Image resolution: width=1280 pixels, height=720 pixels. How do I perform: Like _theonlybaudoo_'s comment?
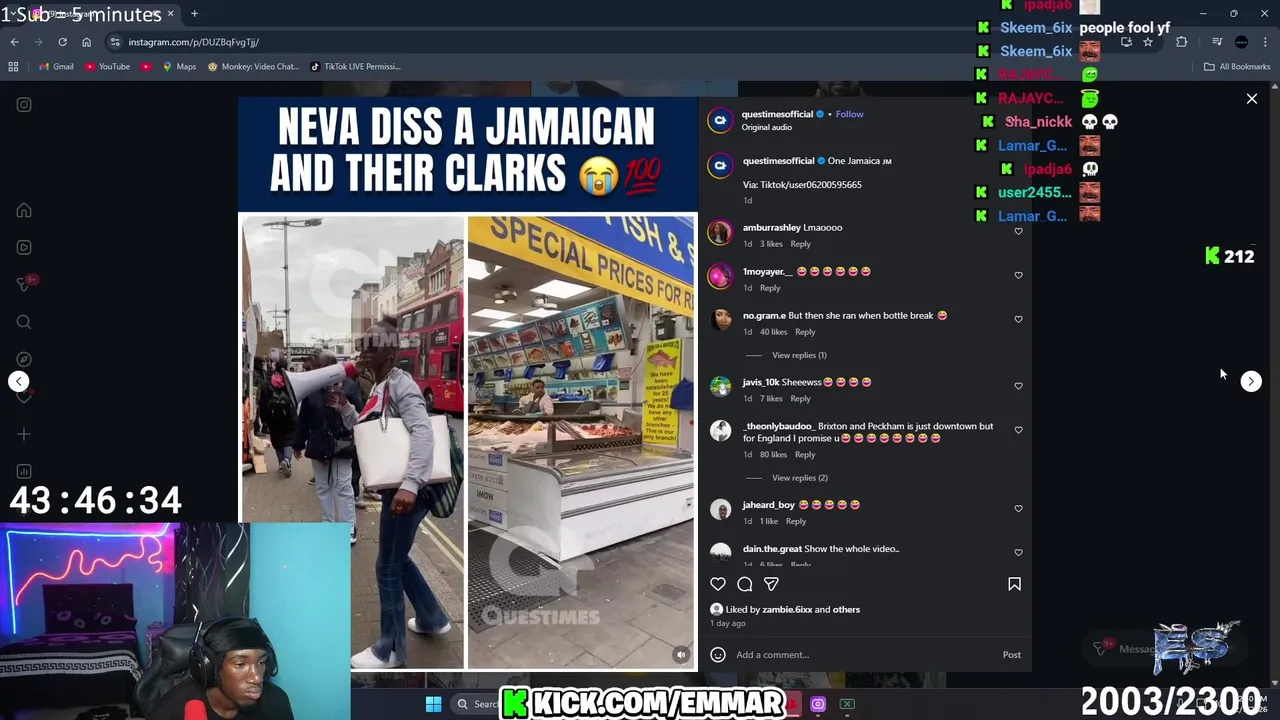tap(1018, 430)
